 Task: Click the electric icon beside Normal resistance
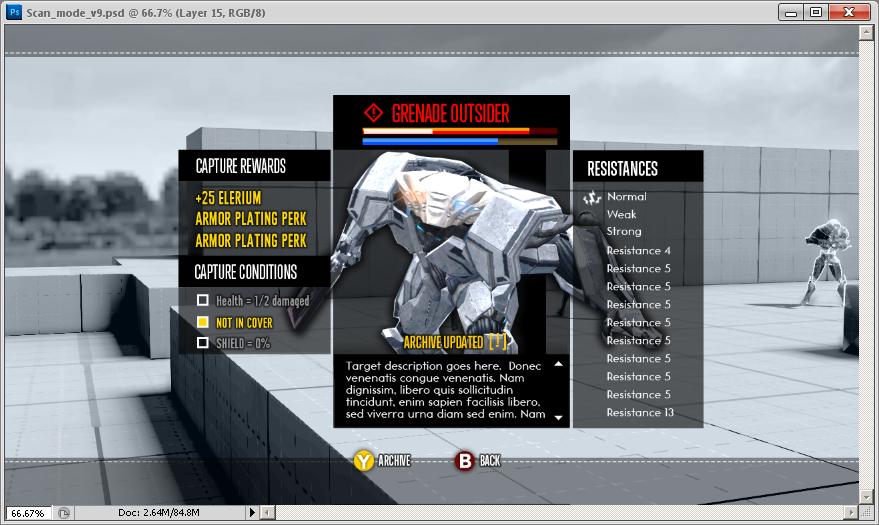591,197
